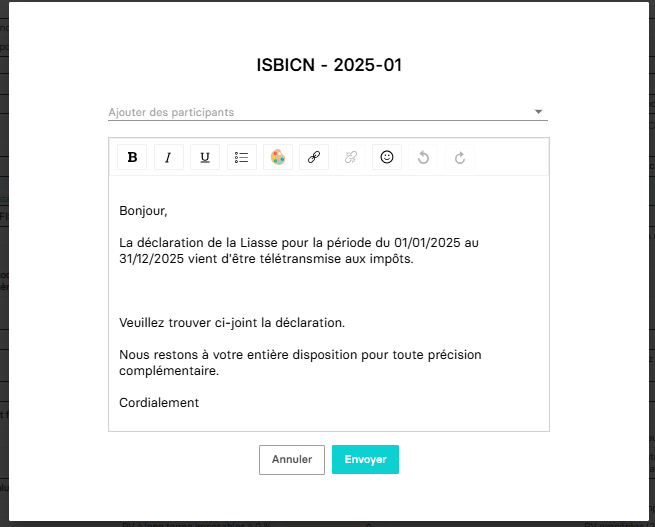Undo the last edit

point(423,158)
